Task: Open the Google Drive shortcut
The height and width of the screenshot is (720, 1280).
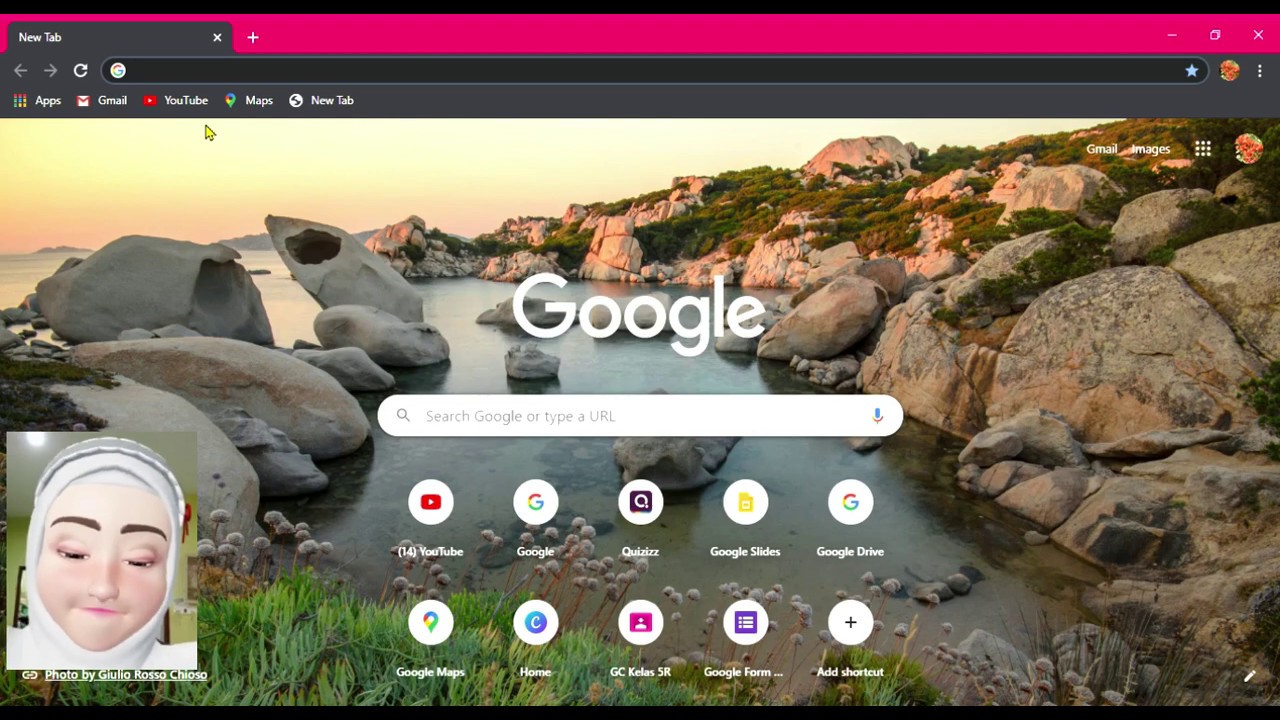Action: click(850, 520)
